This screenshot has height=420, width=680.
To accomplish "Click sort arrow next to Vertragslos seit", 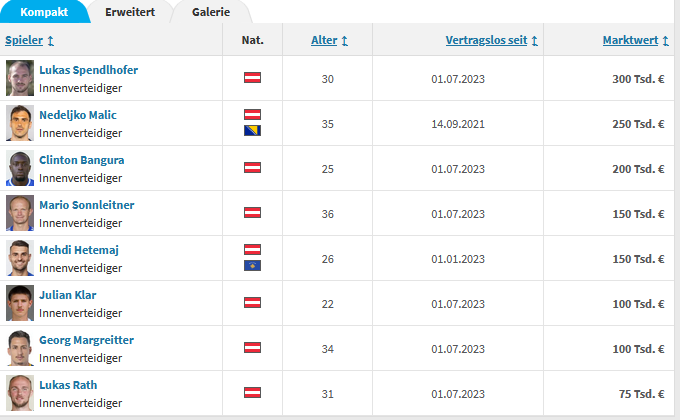I will pyautogui.click(x=534, y=41).
